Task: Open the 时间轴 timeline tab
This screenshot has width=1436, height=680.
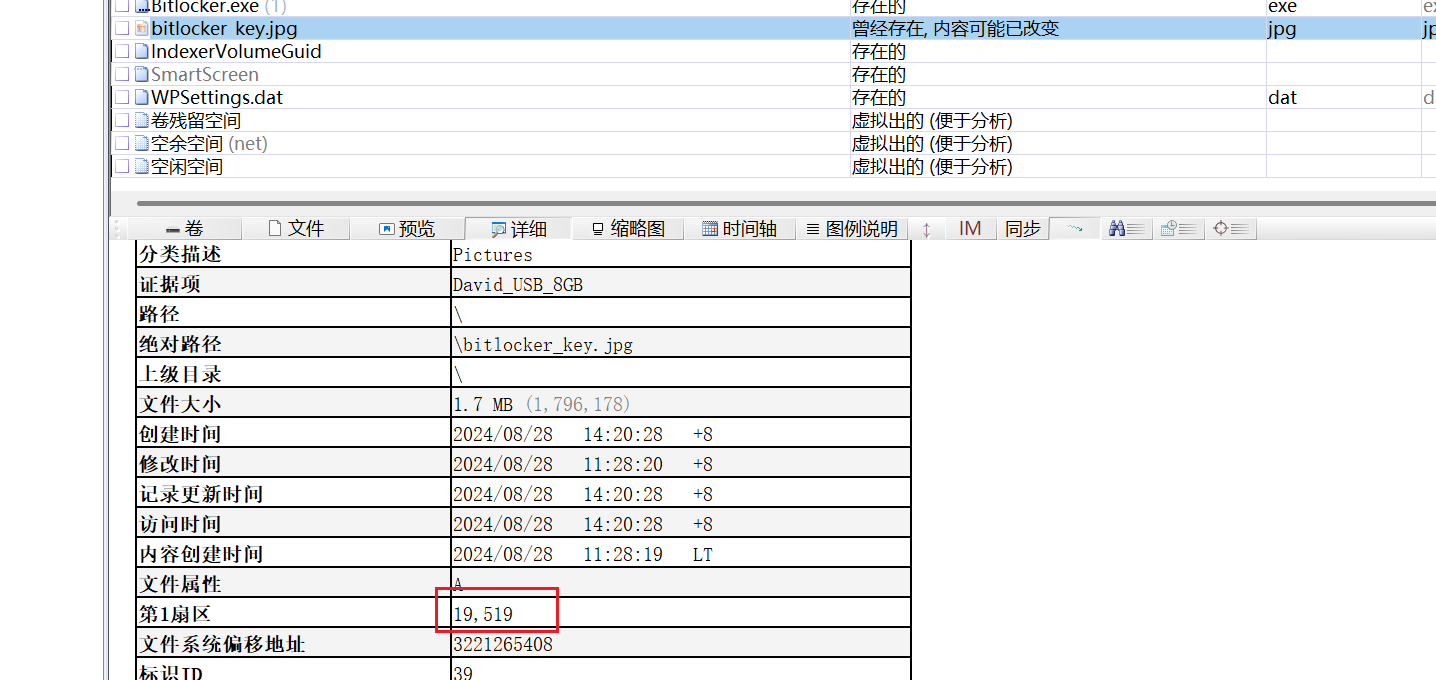Action: 739,229
